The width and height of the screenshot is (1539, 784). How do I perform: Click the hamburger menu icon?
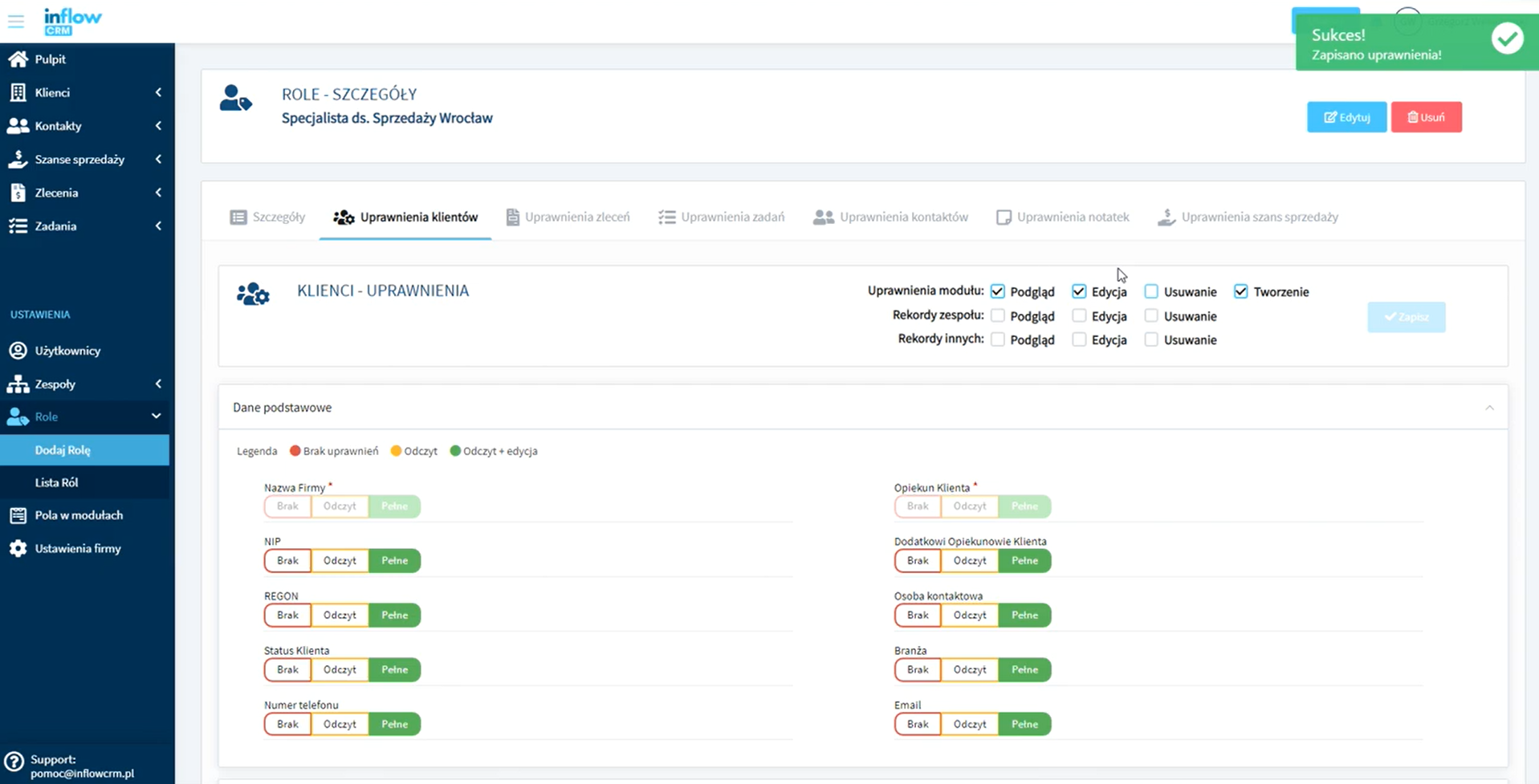pos(16,22)
